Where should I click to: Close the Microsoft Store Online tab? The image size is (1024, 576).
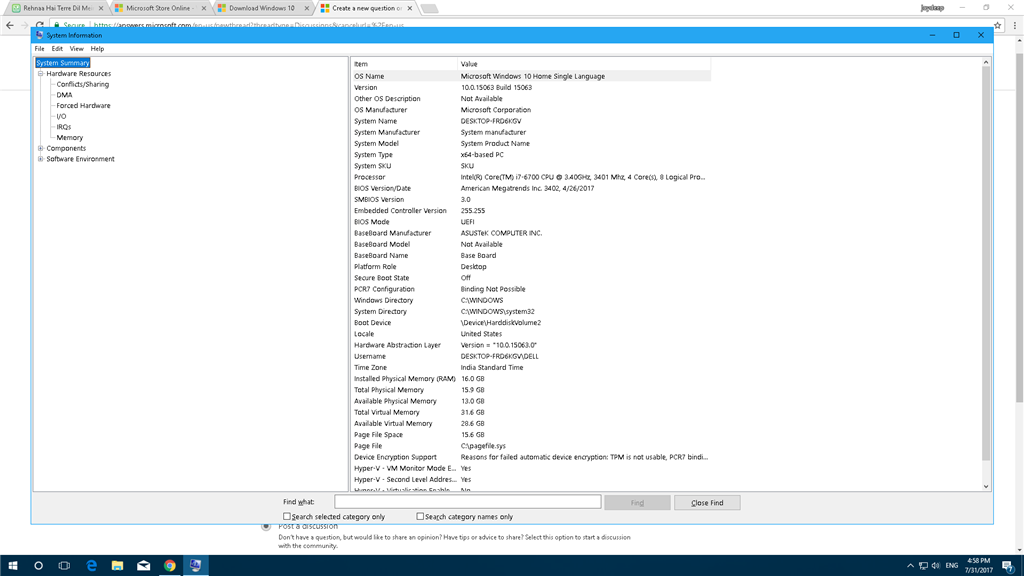coord(204,8)
